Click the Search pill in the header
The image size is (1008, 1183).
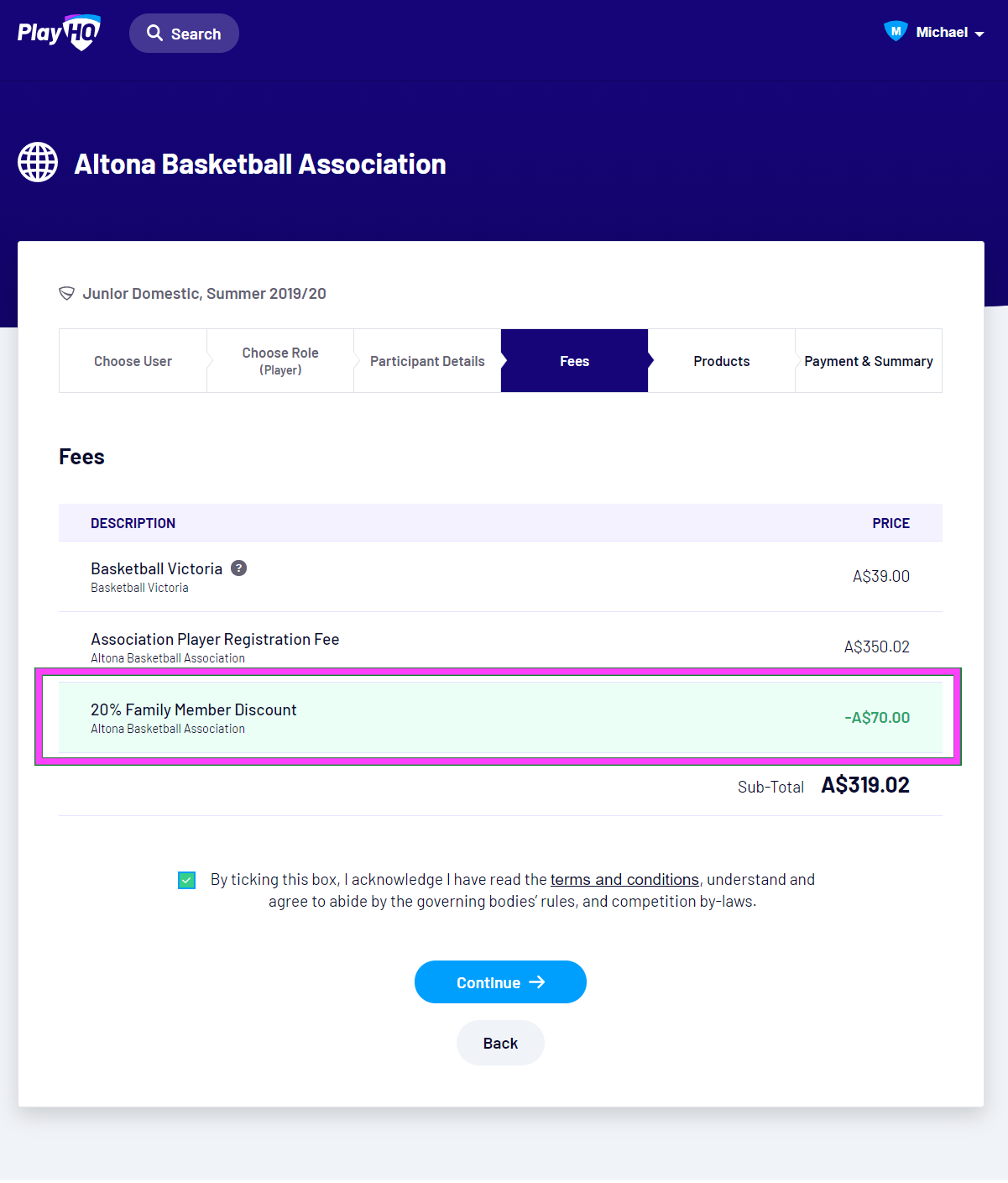pos(185,34)
